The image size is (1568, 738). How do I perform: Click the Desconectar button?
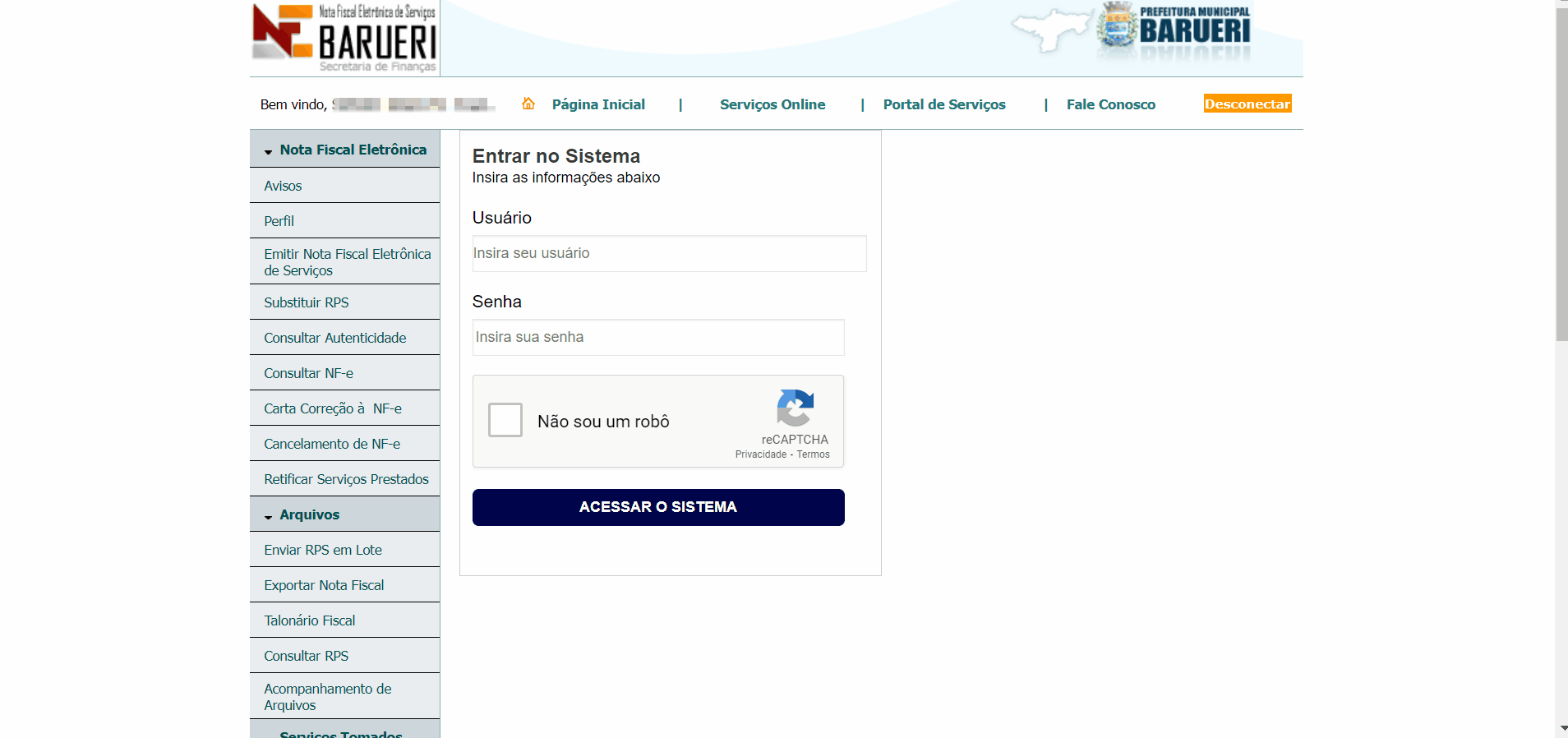point(1247,104)
